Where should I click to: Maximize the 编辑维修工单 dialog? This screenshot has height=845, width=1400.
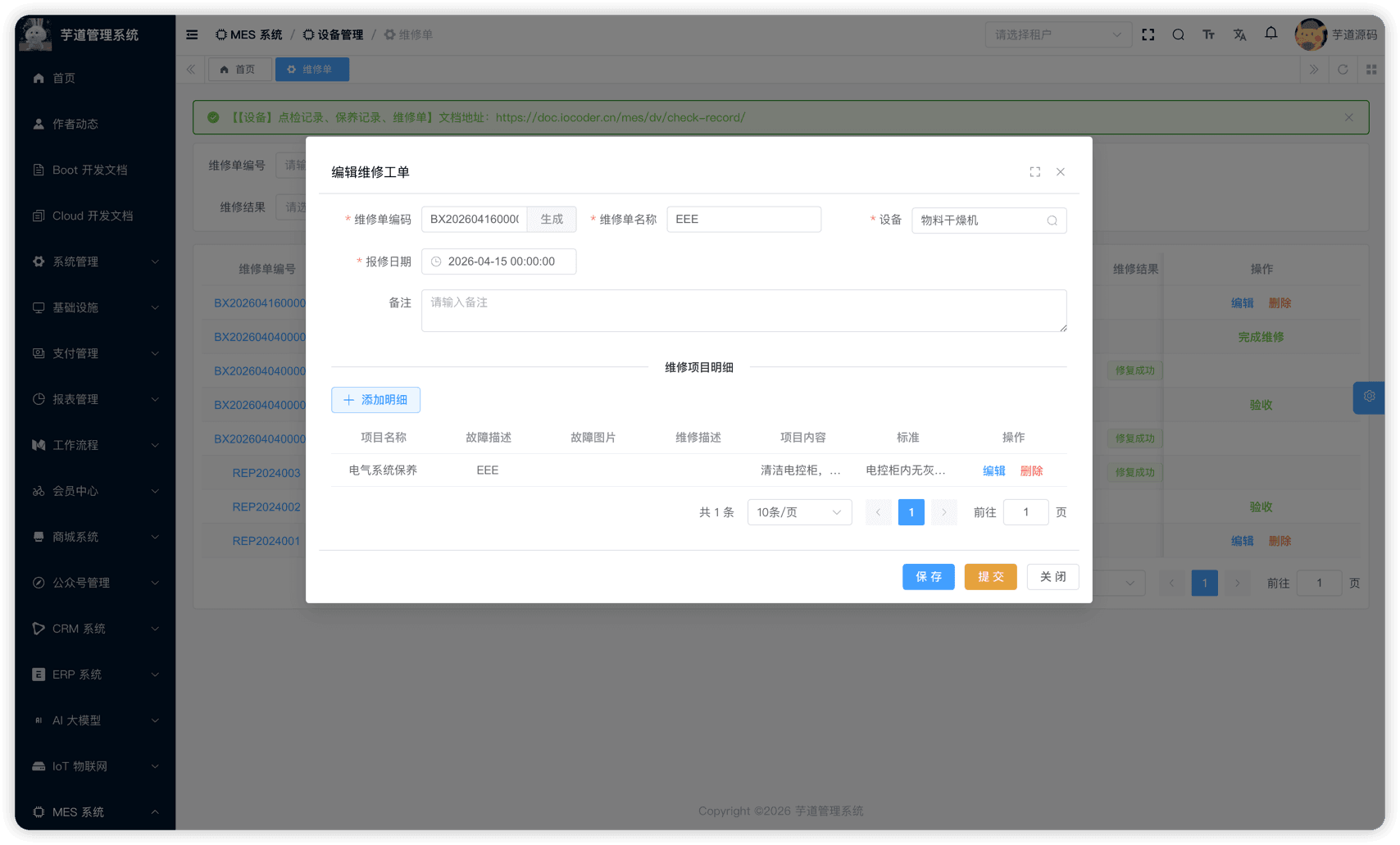pyautogui.click(x=1034, y=172)
